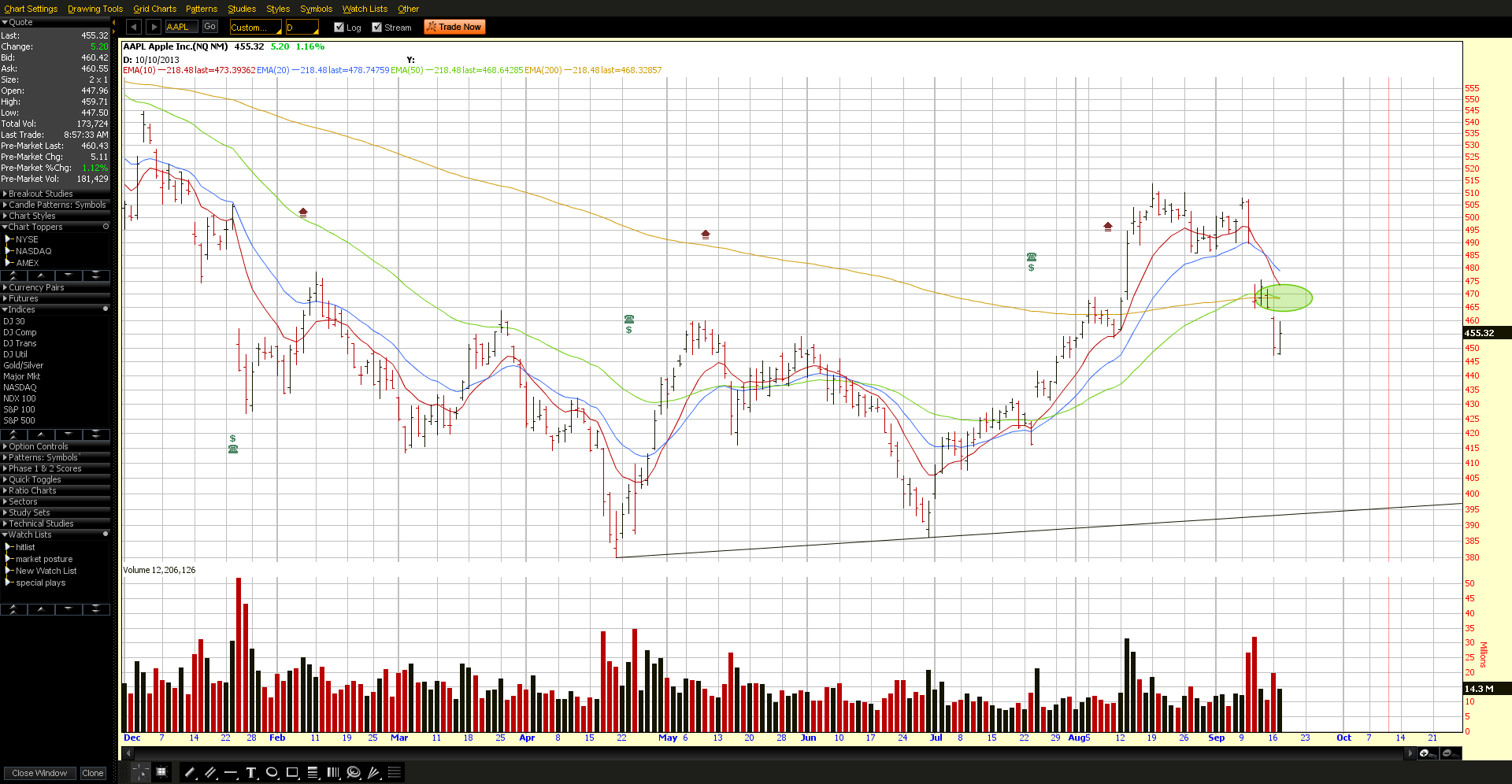Select the horizontal line drawing tool
Image resolution: width=1512 pixels, height=784 pixels.
tap(231, 772)
